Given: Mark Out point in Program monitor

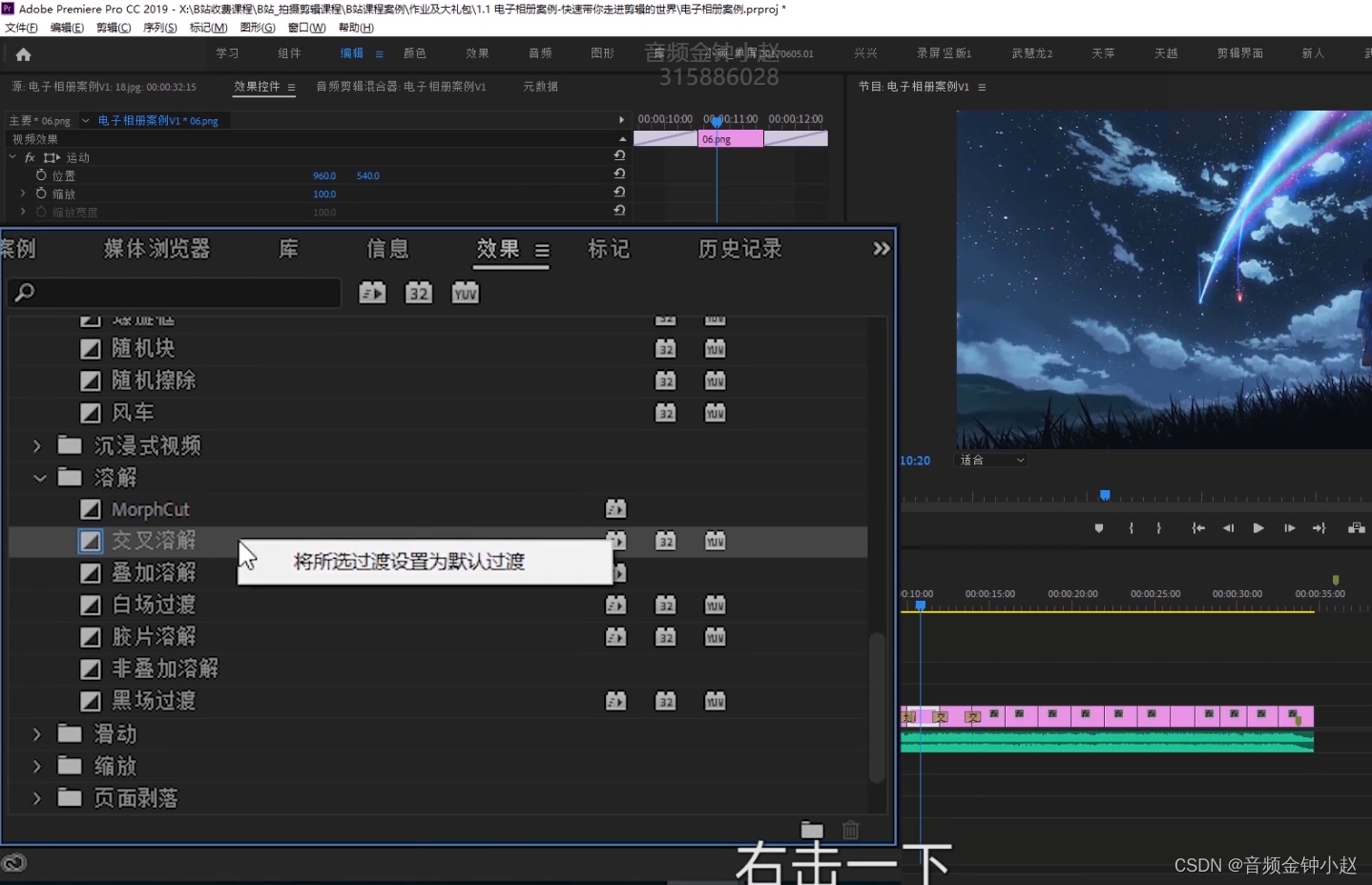Looking at the screenshot, I should pos(1159,527).
